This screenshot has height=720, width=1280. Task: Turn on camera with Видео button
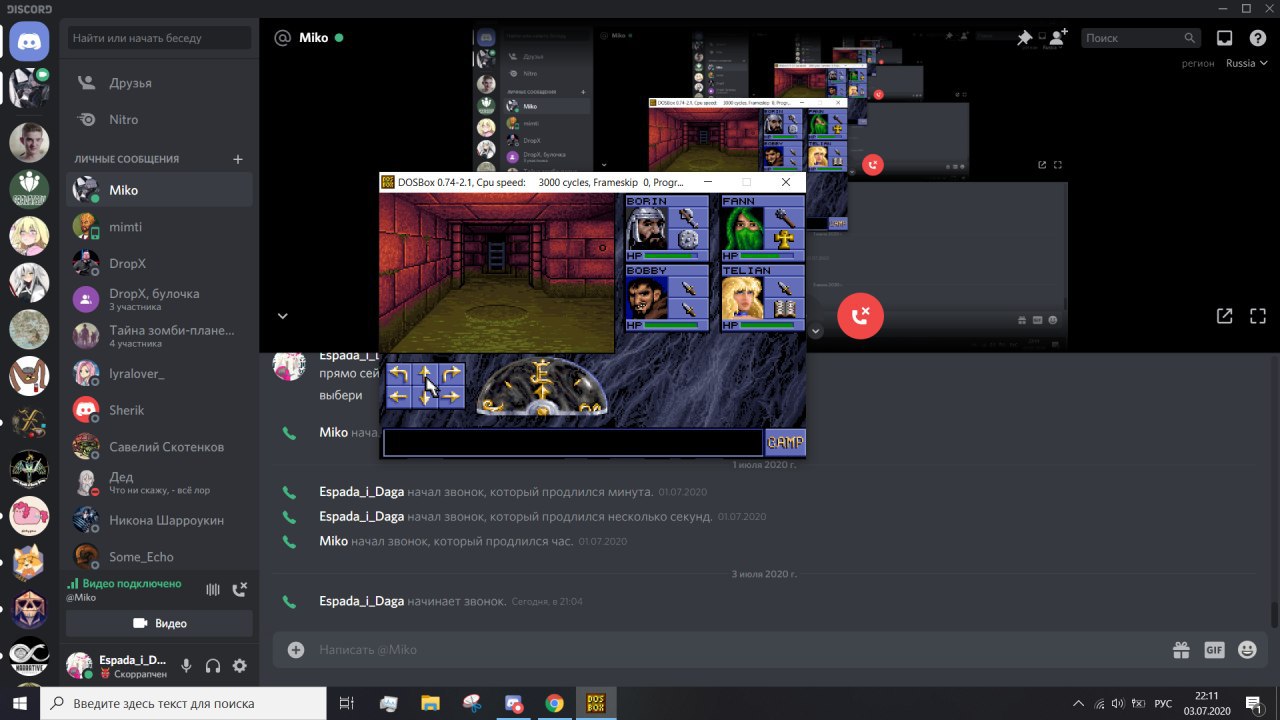point(159,623)
